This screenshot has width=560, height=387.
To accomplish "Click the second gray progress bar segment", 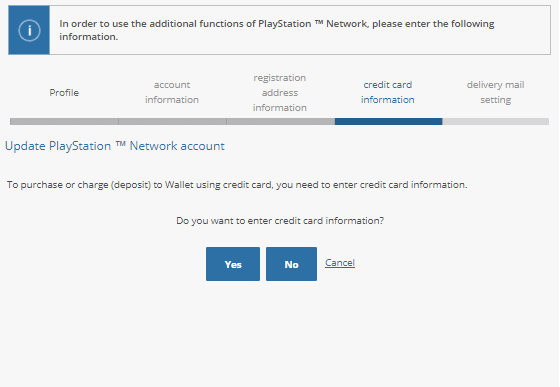I will pos(172,121).
